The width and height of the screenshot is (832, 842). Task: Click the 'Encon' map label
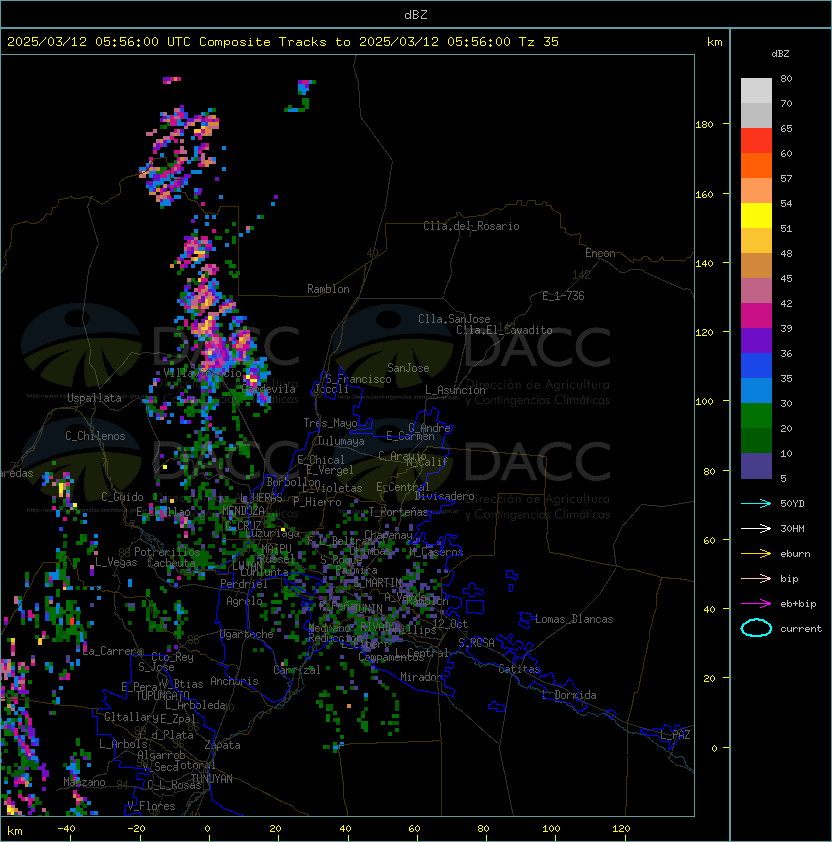point(600,253)
